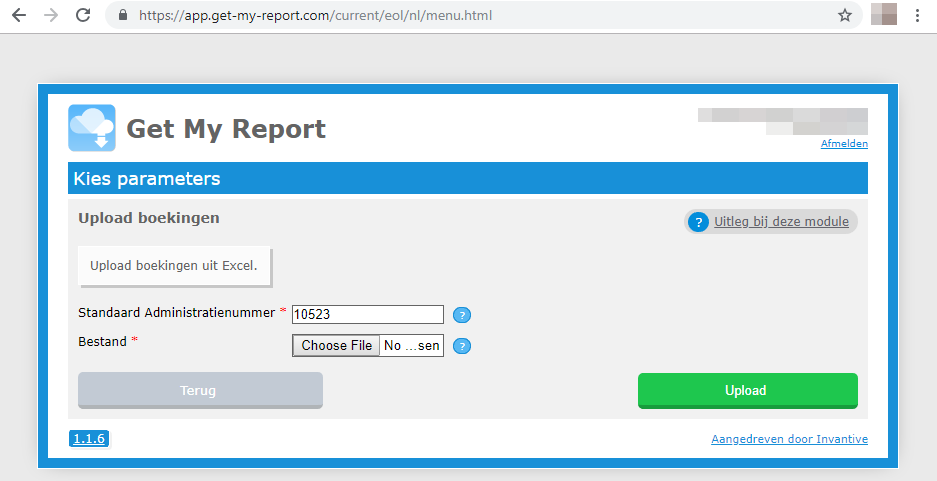Image resolution: width=937 pixels, height=481 pixels.
Task: Click the version 1.1.6 link
Action: [x=89, y=439]
